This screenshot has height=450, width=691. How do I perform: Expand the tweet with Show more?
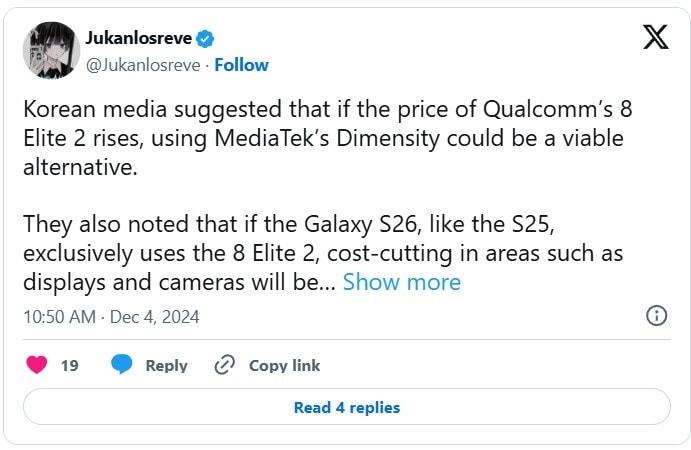(402, 282)
